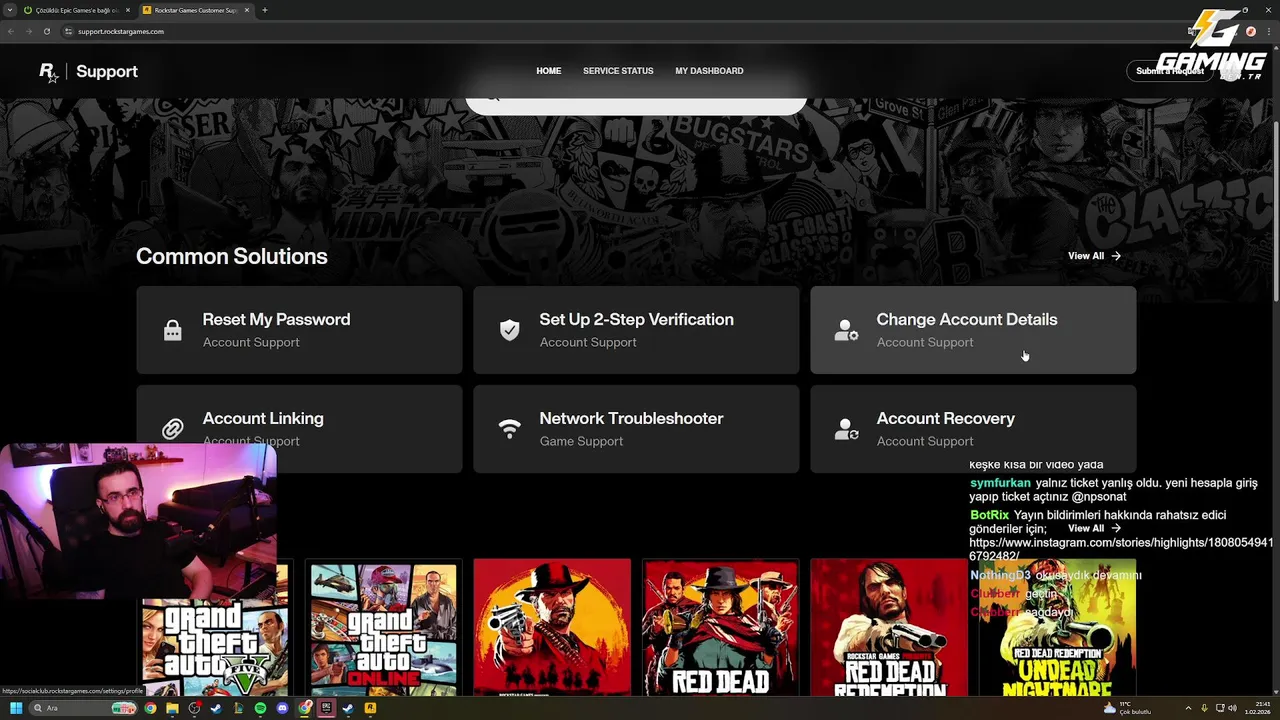Reload the page with the refresh icon
The image size is (1280, 720).
click(47, 31)
